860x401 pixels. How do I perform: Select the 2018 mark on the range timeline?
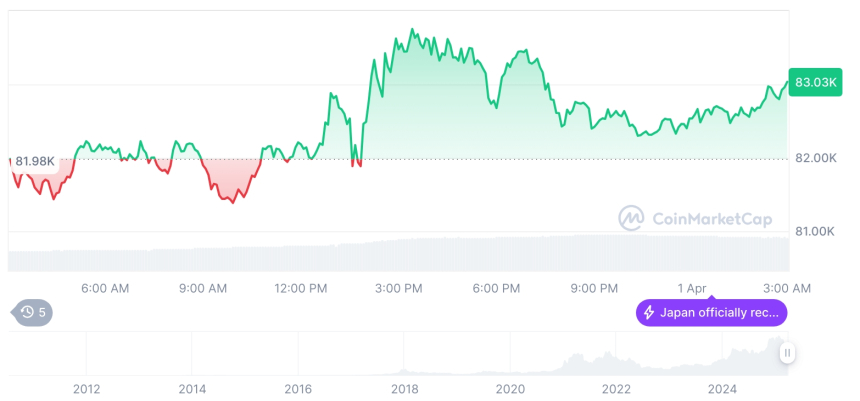point(404,389)
